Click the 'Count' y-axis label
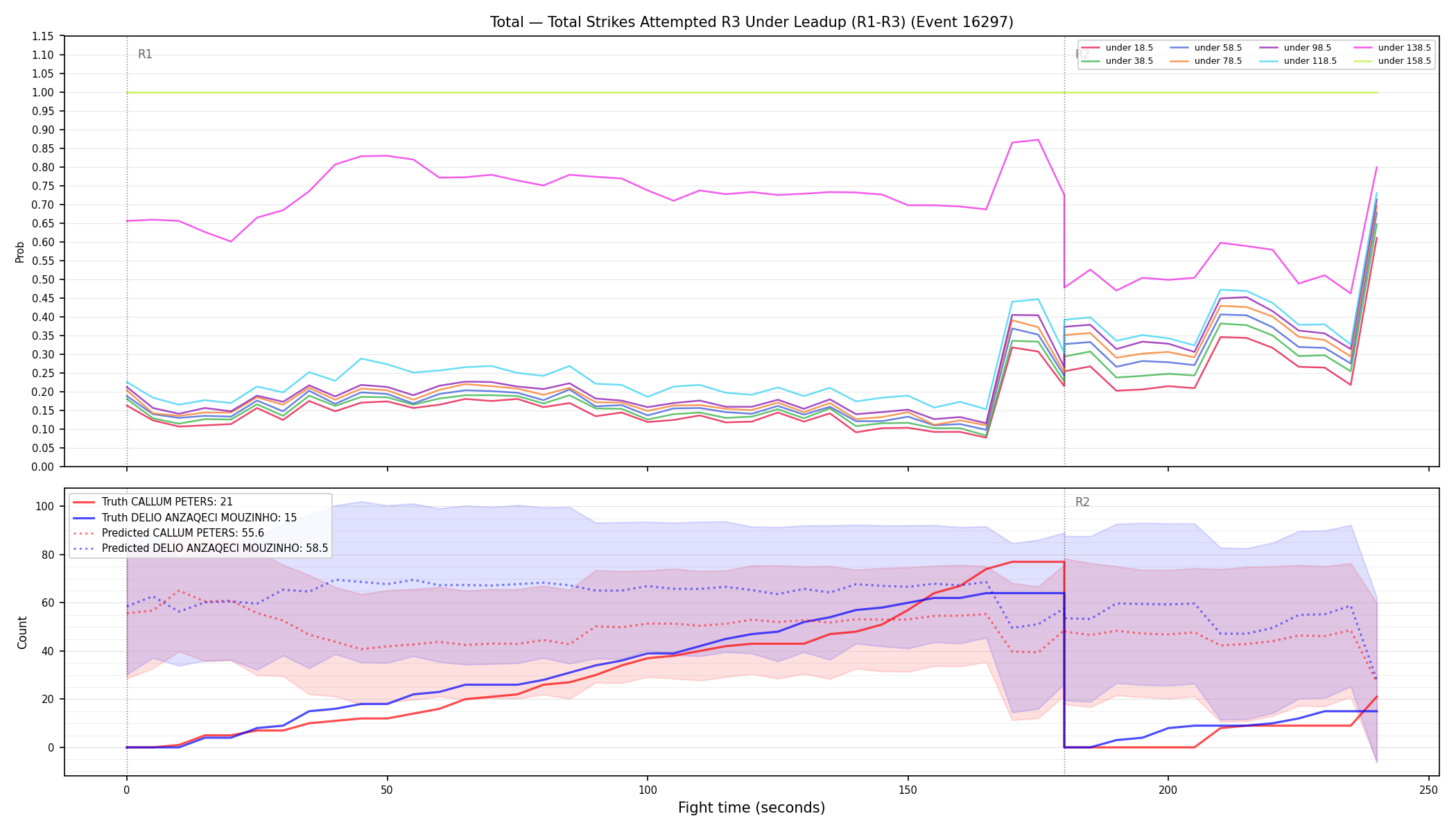1456x832 pixels. tap(22, 632)
